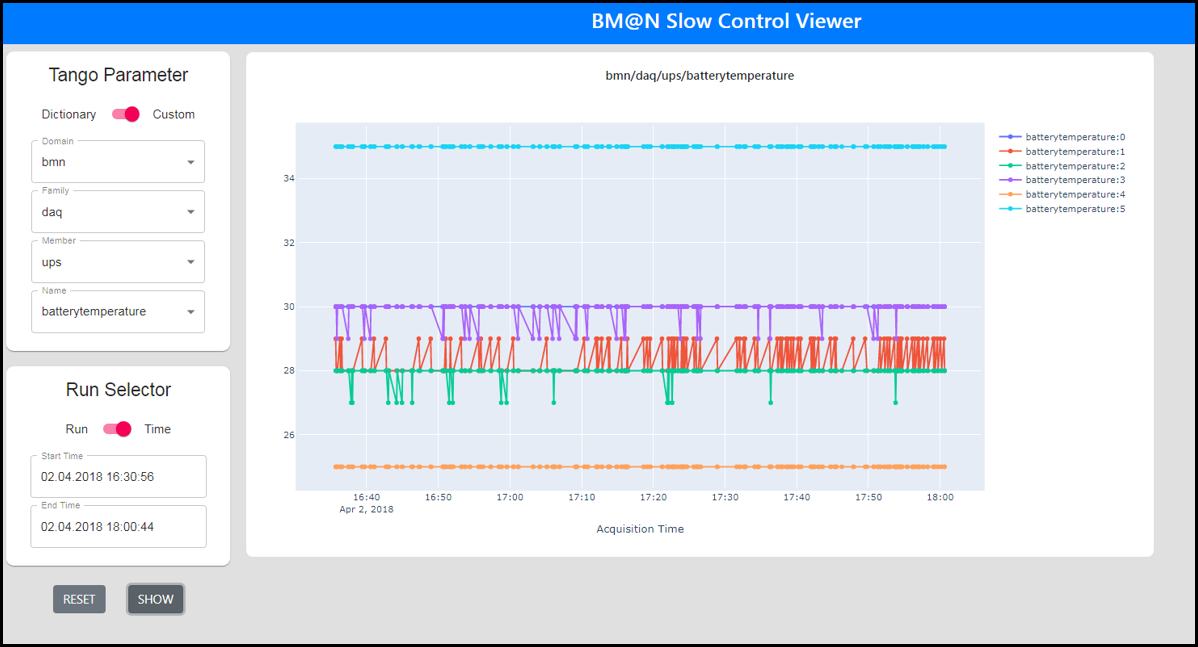This screenshot has width=1198, height=647.
Task: Click the Custom label beside the toggle
Action: [174, 114]
